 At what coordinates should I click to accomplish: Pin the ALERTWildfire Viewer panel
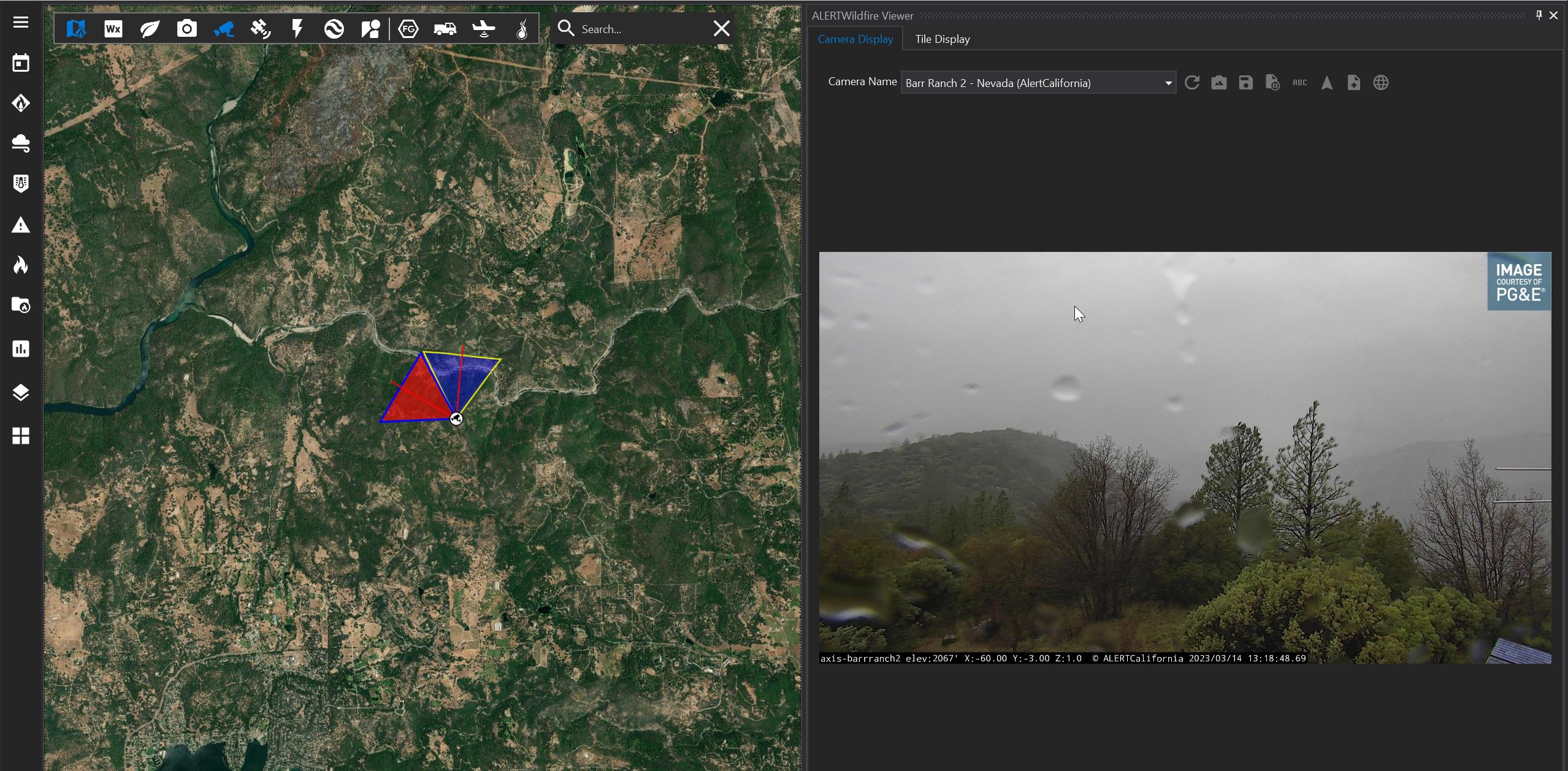click(1539, 15)
